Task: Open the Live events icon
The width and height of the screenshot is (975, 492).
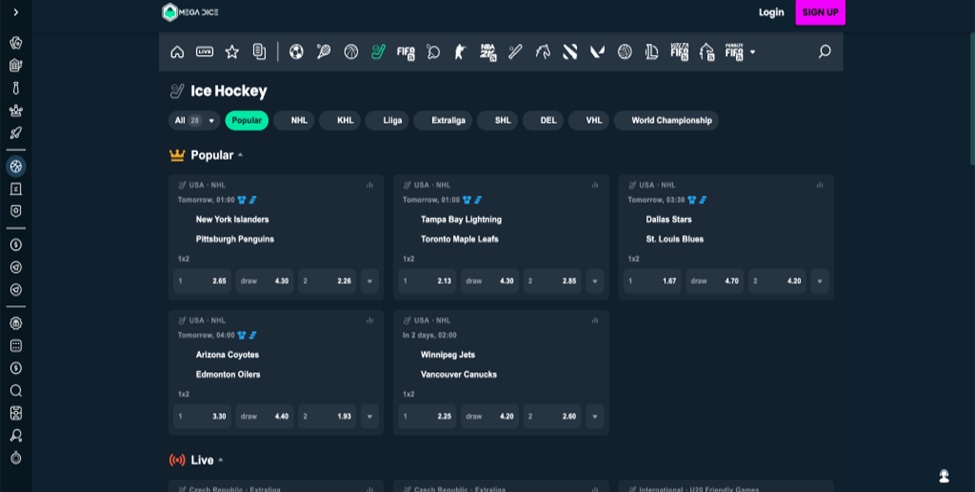Action: [204, 52]
